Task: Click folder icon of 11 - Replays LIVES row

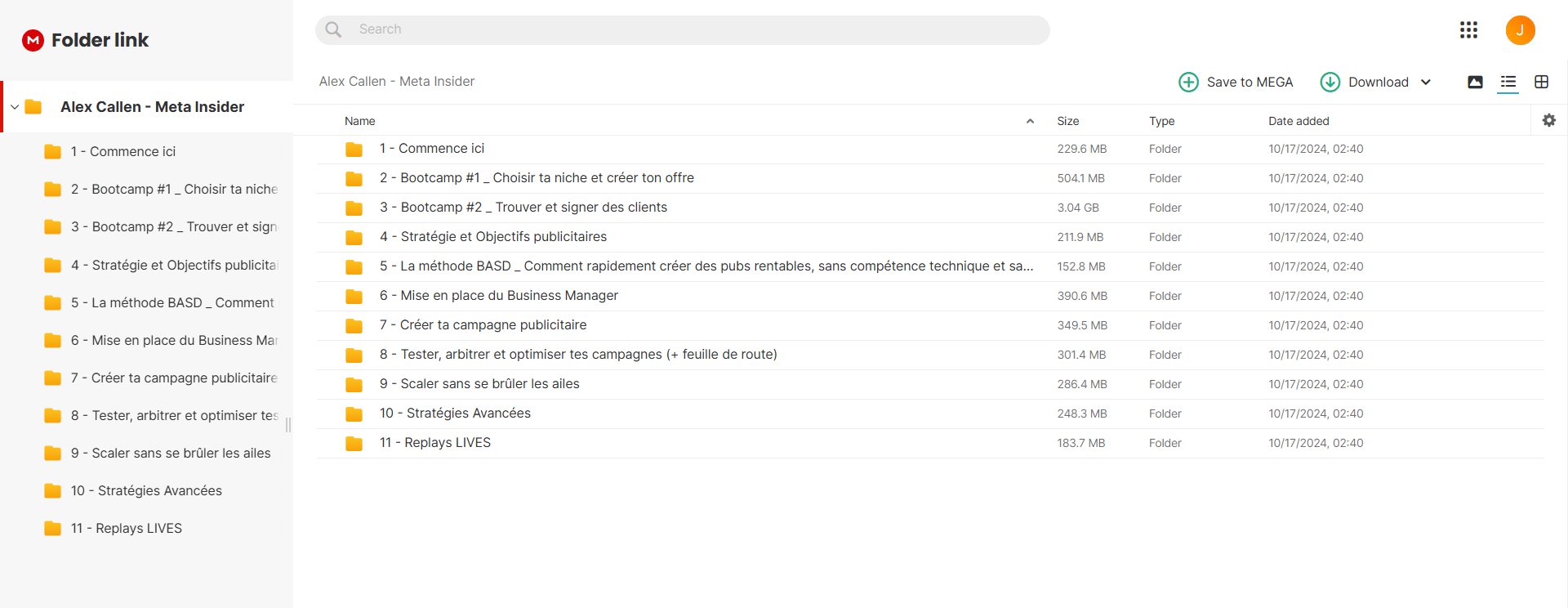Action: pyautogui.click(x=354, y=443)
